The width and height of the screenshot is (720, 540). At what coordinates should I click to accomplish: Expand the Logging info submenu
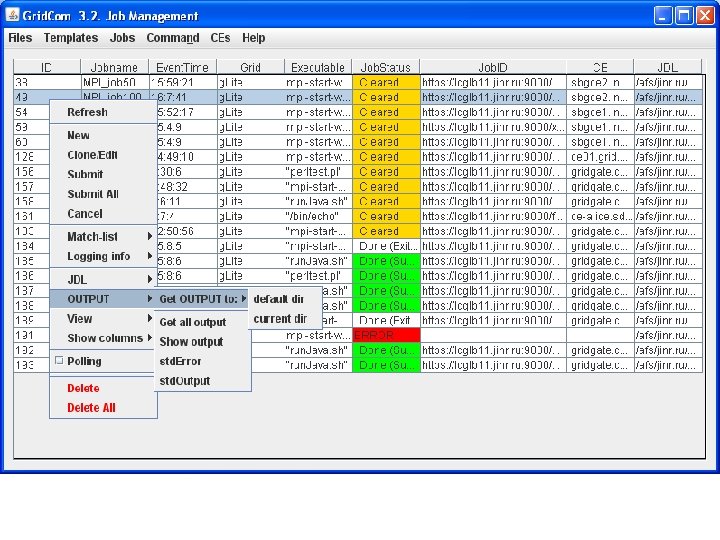(x=103, y=256)
